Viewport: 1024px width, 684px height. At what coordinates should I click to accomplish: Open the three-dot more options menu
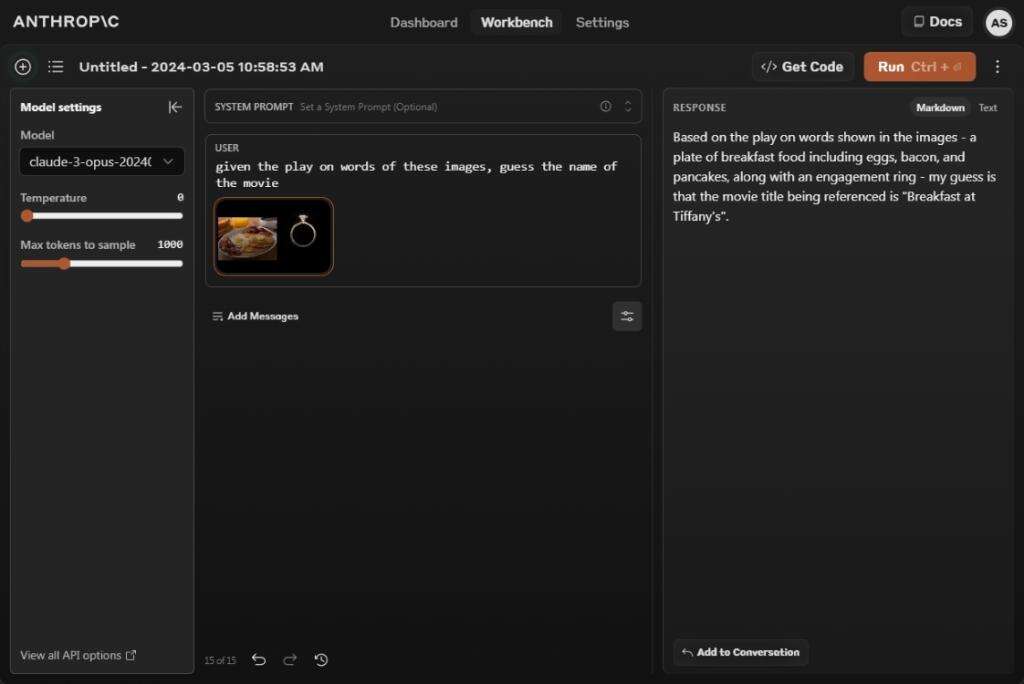click(997, 67)
